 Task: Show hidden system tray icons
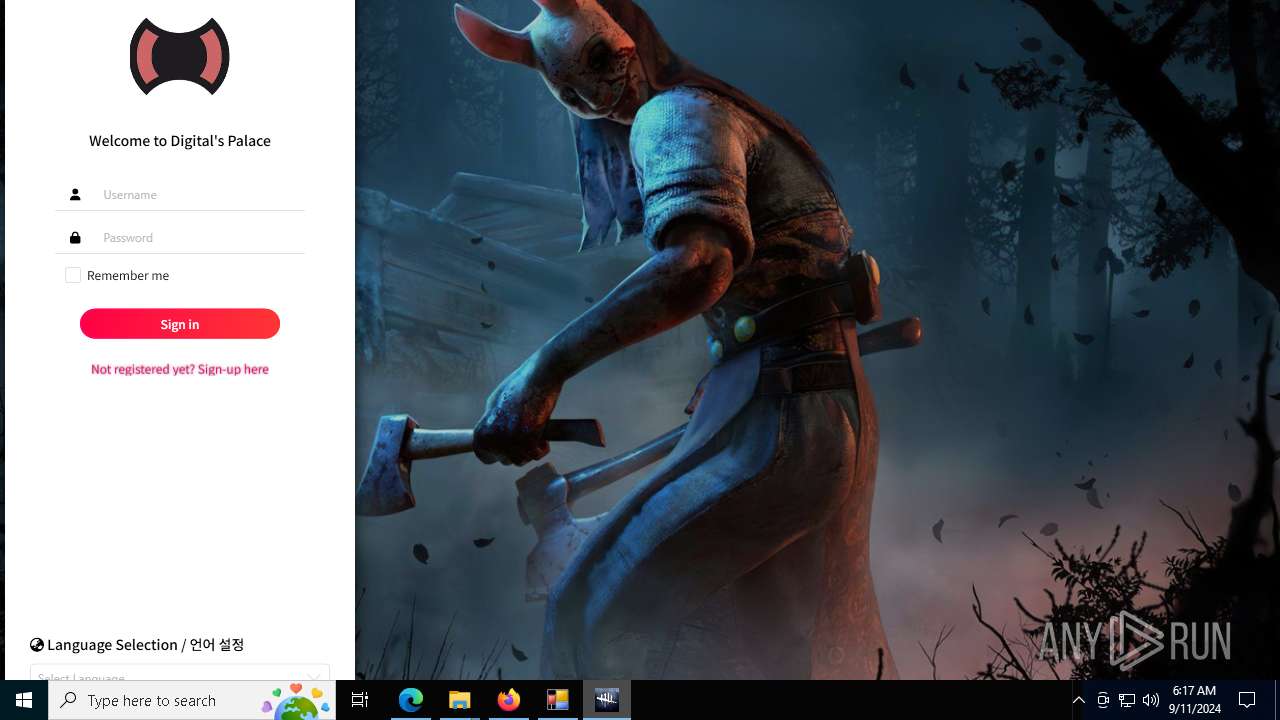point(1078,700)
